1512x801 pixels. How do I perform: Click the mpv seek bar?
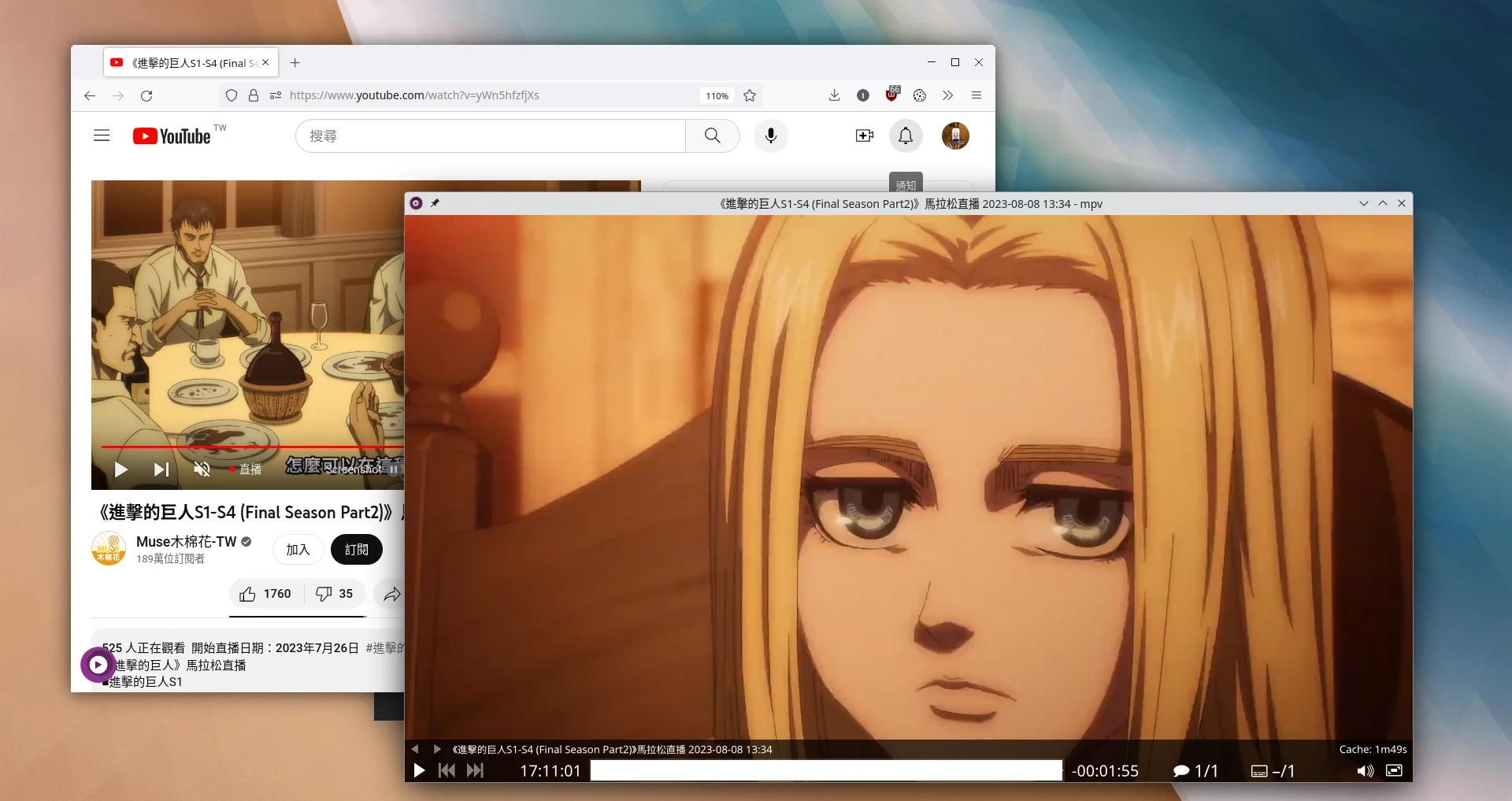pos(825,770)
